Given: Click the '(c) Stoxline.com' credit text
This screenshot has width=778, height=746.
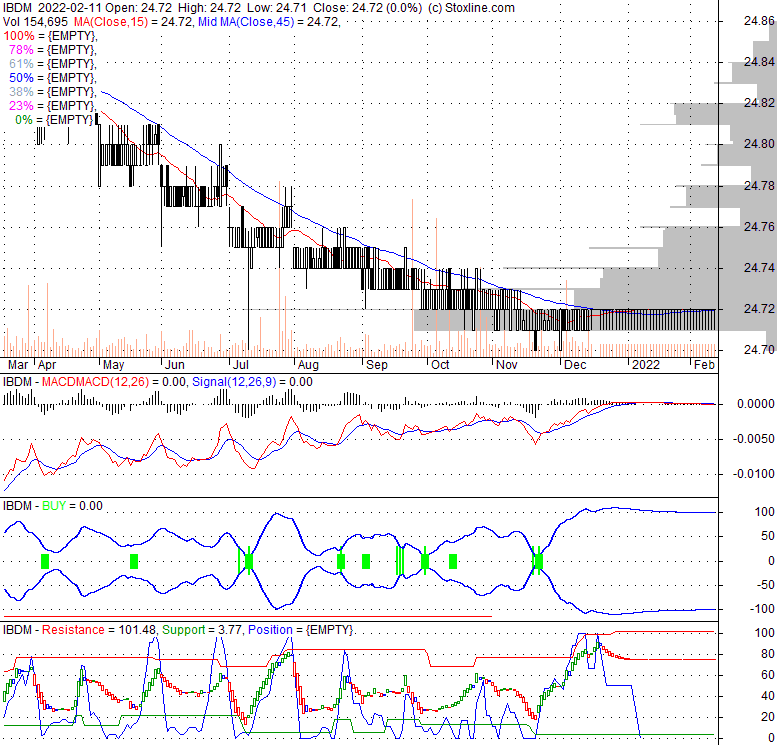Looking at the screenshot, I should [x=471, y=8].
